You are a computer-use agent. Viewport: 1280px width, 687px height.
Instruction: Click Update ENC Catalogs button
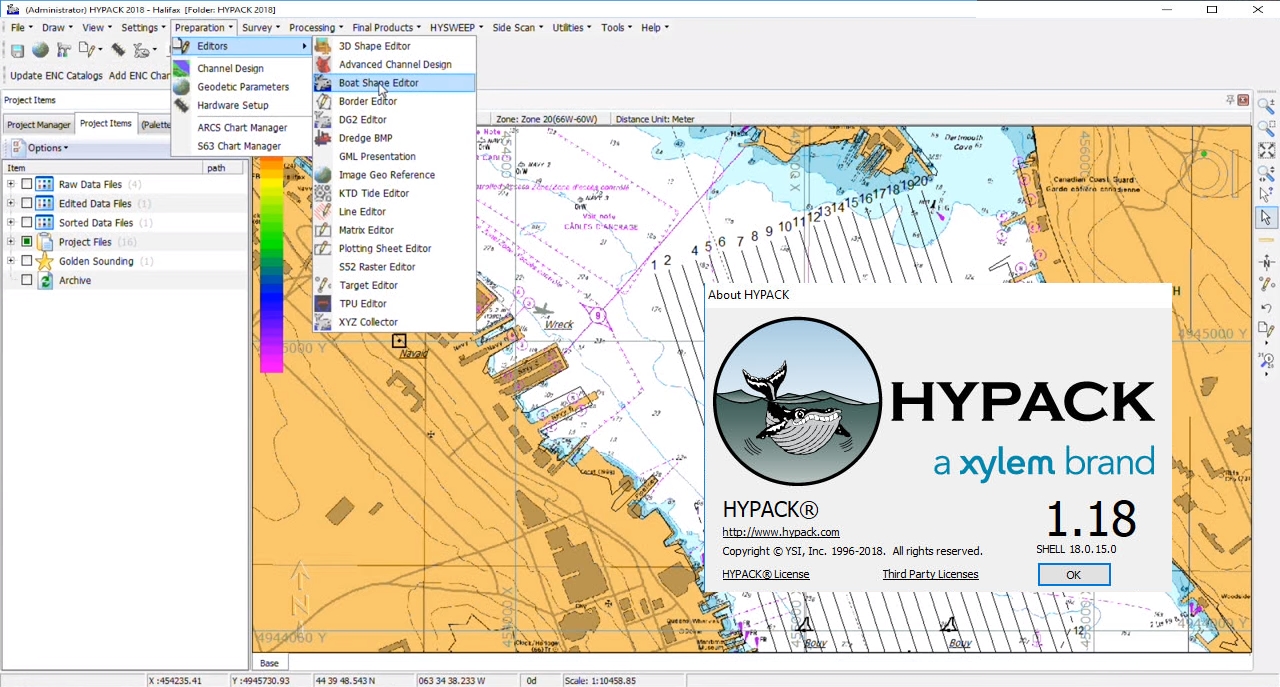coord(56,76)
